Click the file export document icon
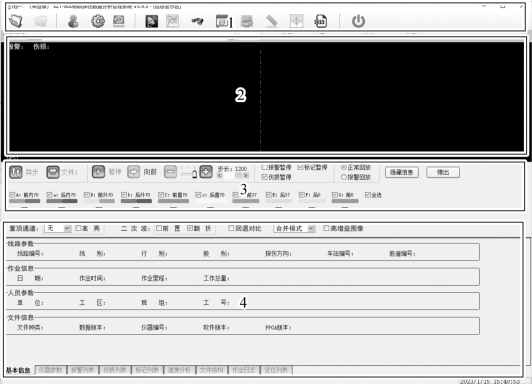Screen dimensions: 532x384 click(321, 21)
